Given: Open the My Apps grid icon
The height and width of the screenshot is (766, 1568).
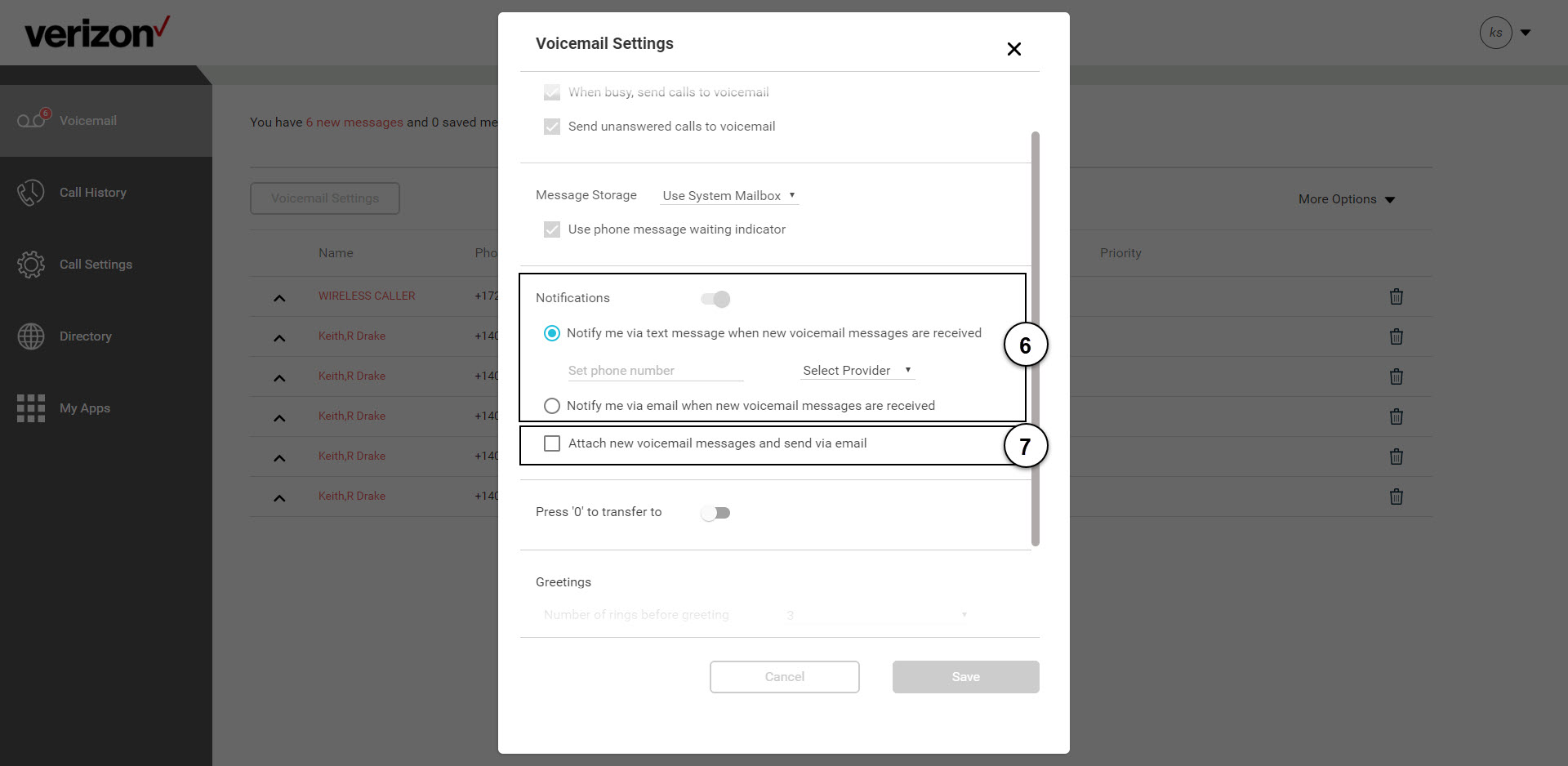Looking at the screenshot, I should [31, 408].
